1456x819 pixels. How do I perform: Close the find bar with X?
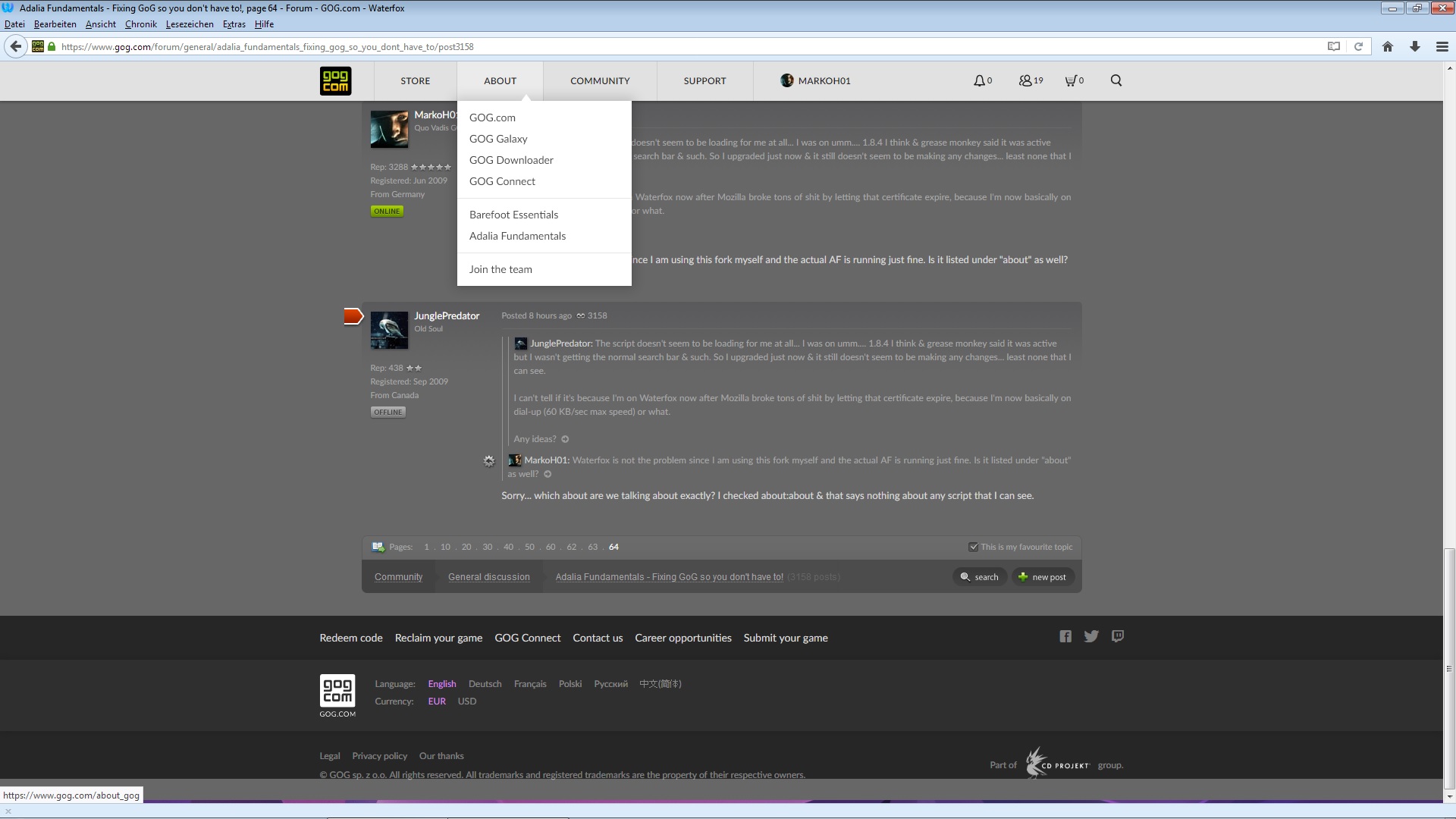(8, 811)
